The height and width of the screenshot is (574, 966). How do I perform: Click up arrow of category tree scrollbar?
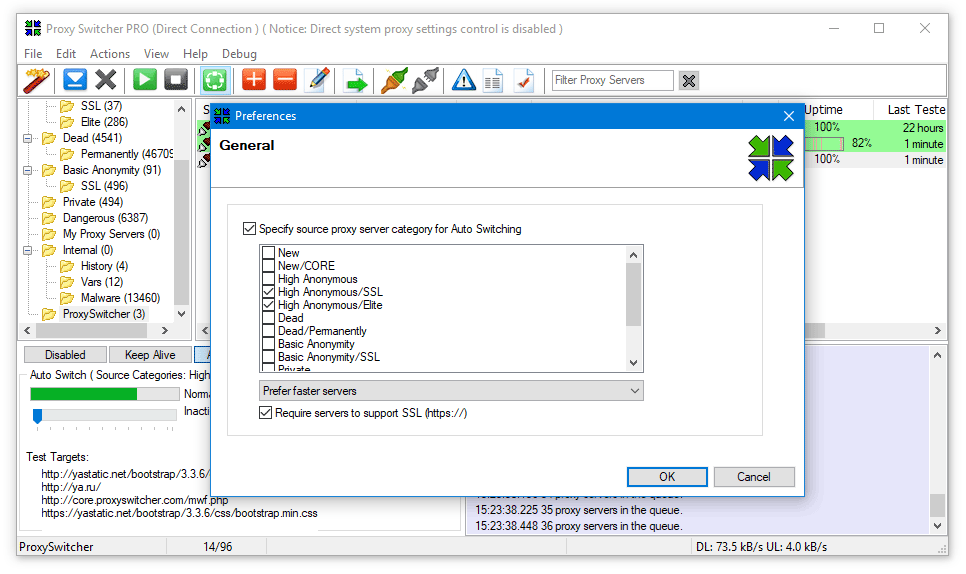[181, 109]
